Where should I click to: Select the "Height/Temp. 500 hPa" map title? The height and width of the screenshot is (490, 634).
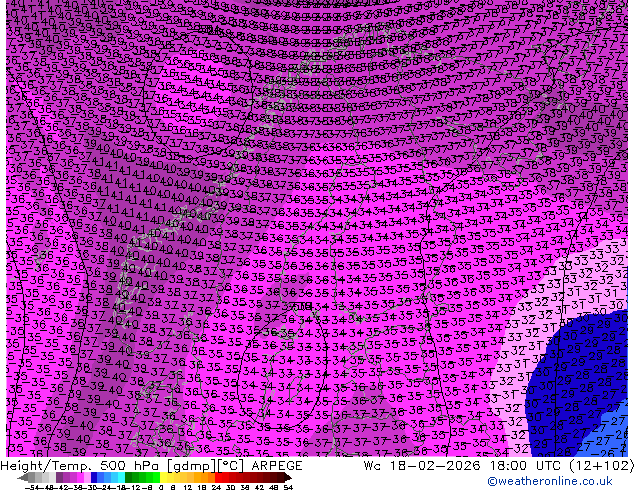point(80,466)
